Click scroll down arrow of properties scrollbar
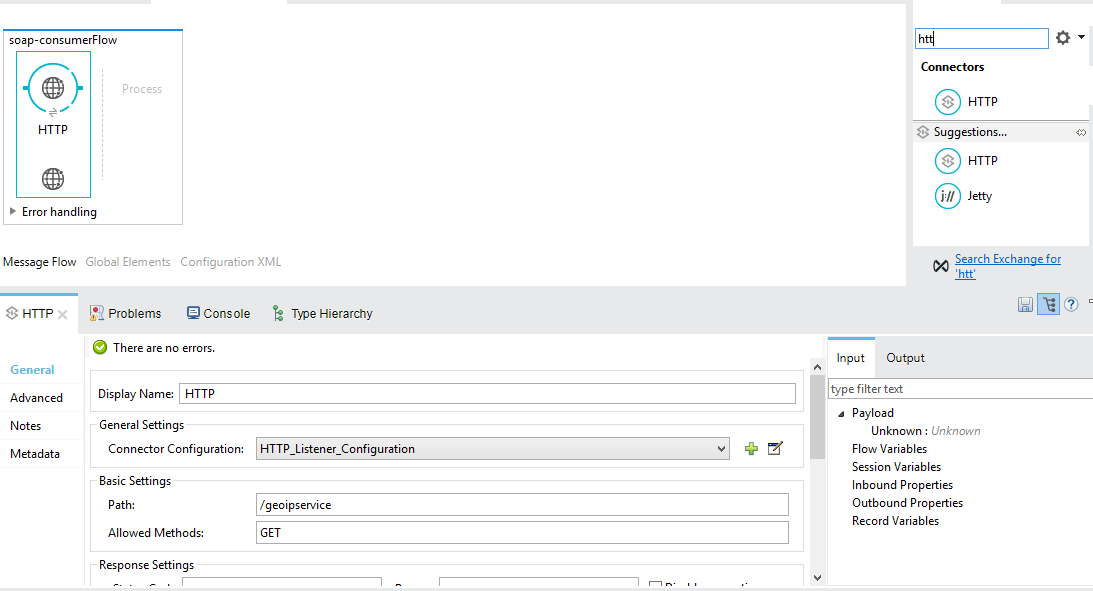 818,578
